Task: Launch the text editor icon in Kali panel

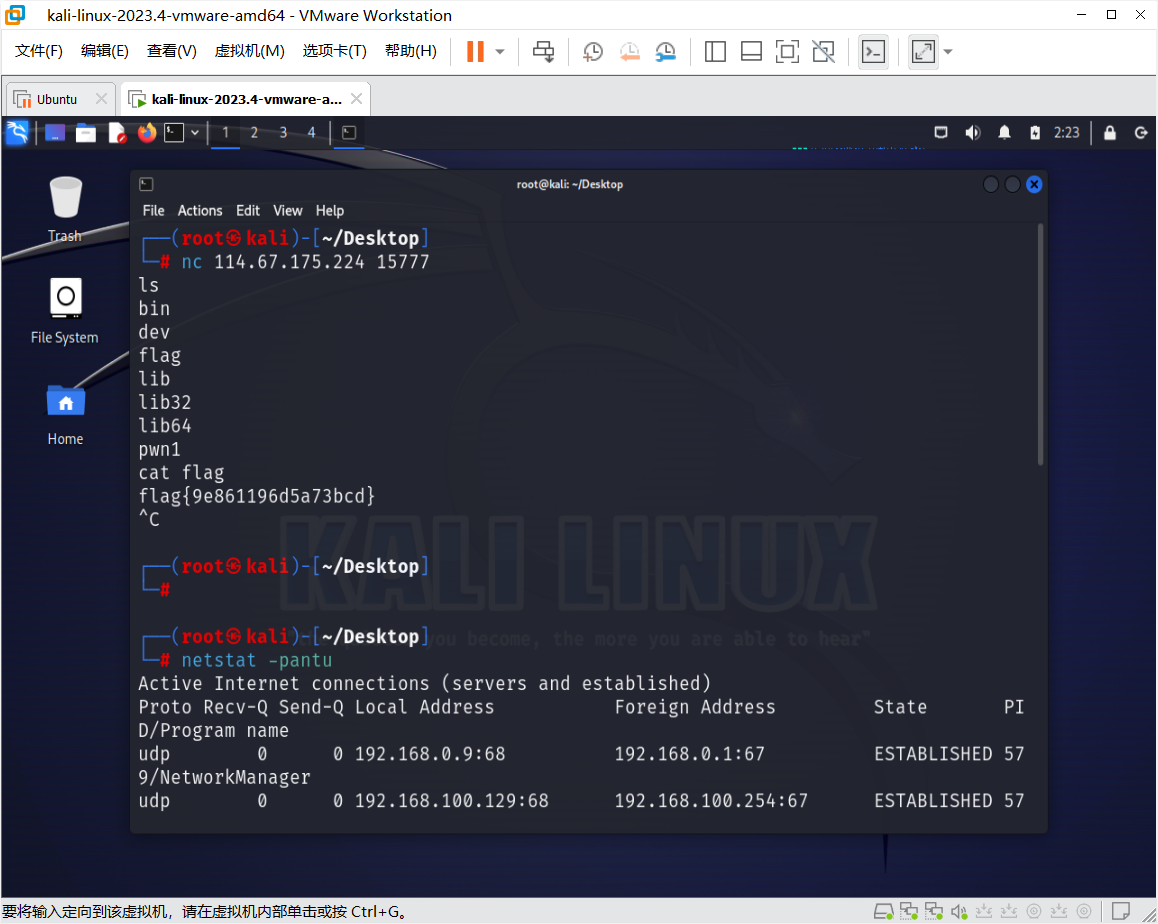Action: pos(117,133)
